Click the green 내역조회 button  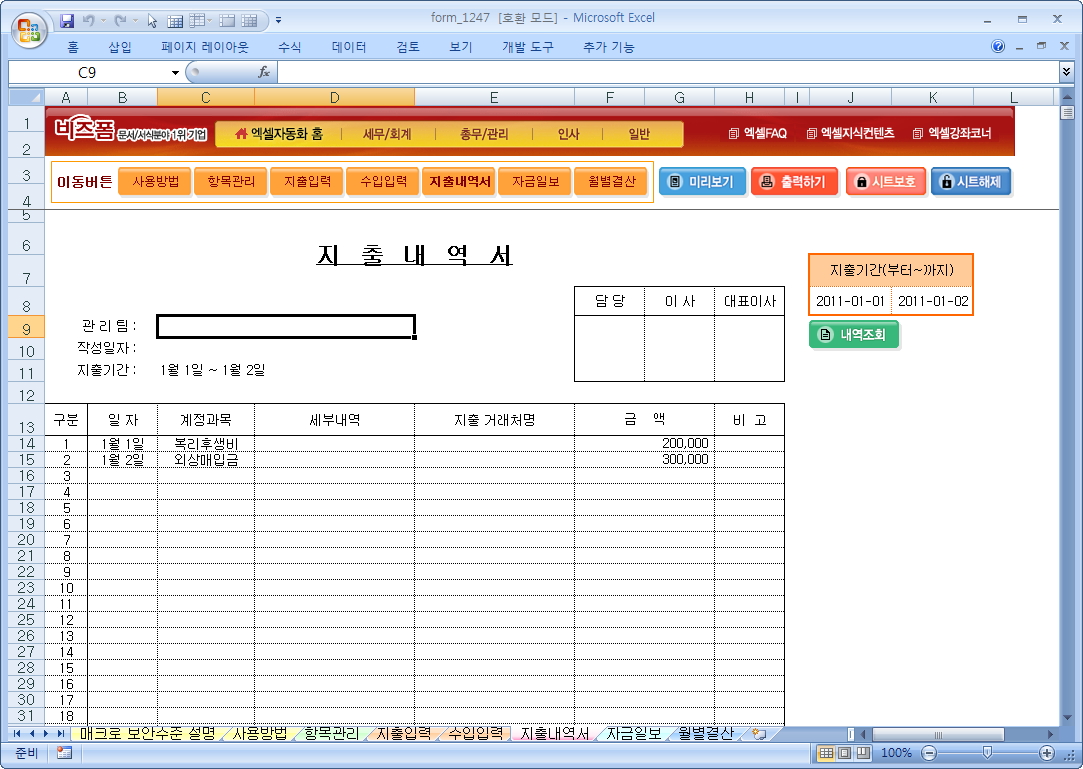[x=854, y=335]
